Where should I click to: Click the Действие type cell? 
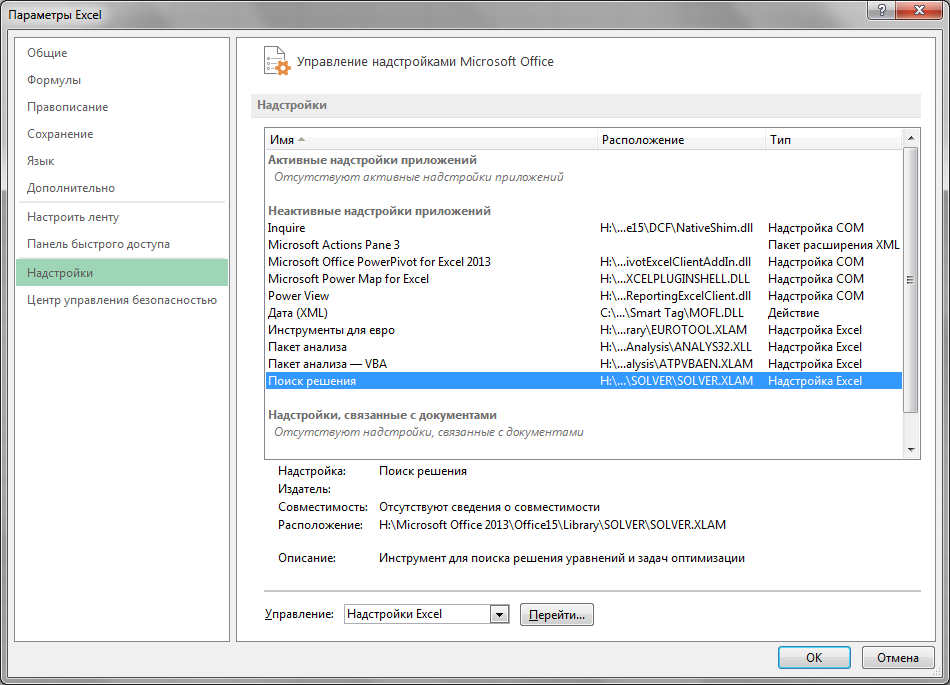[793, 313]
